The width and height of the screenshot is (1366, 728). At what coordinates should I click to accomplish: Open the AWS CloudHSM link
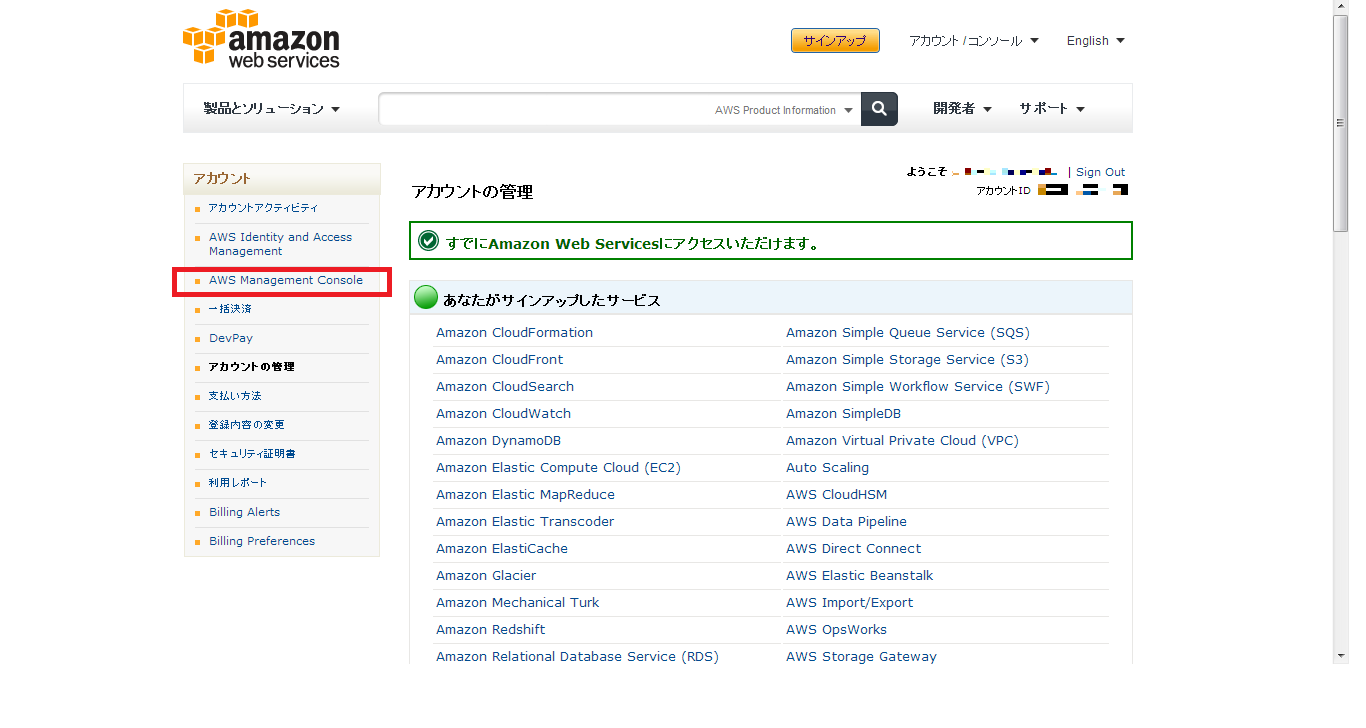point(836,495)
